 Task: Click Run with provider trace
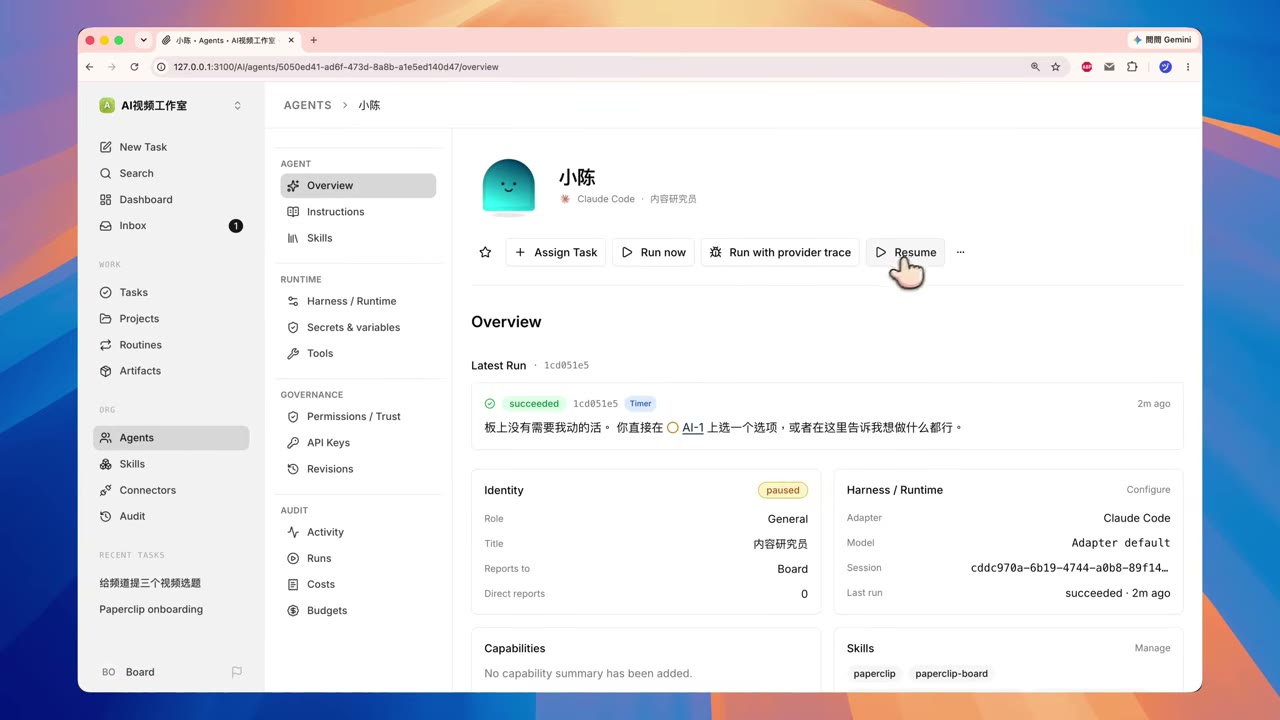tap(780, 252)
